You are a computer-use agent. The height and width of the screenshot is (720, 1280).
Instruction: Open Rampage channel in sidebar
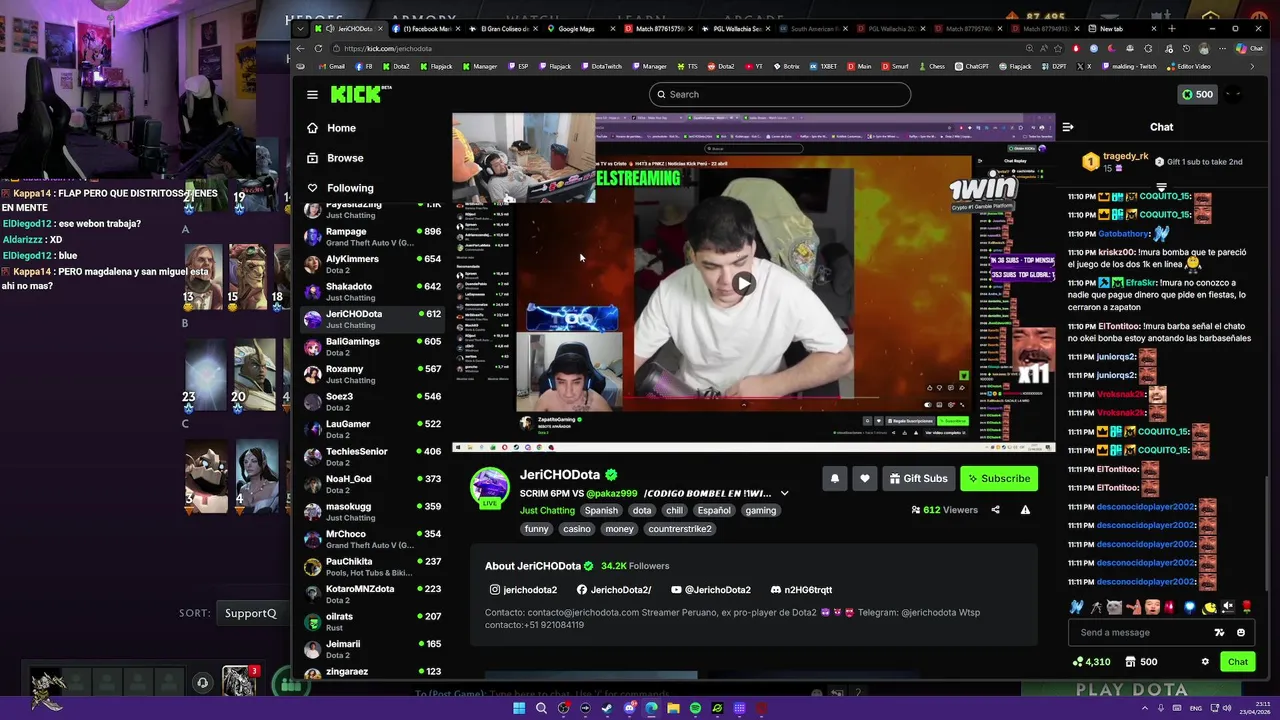[x=372, y=237]
